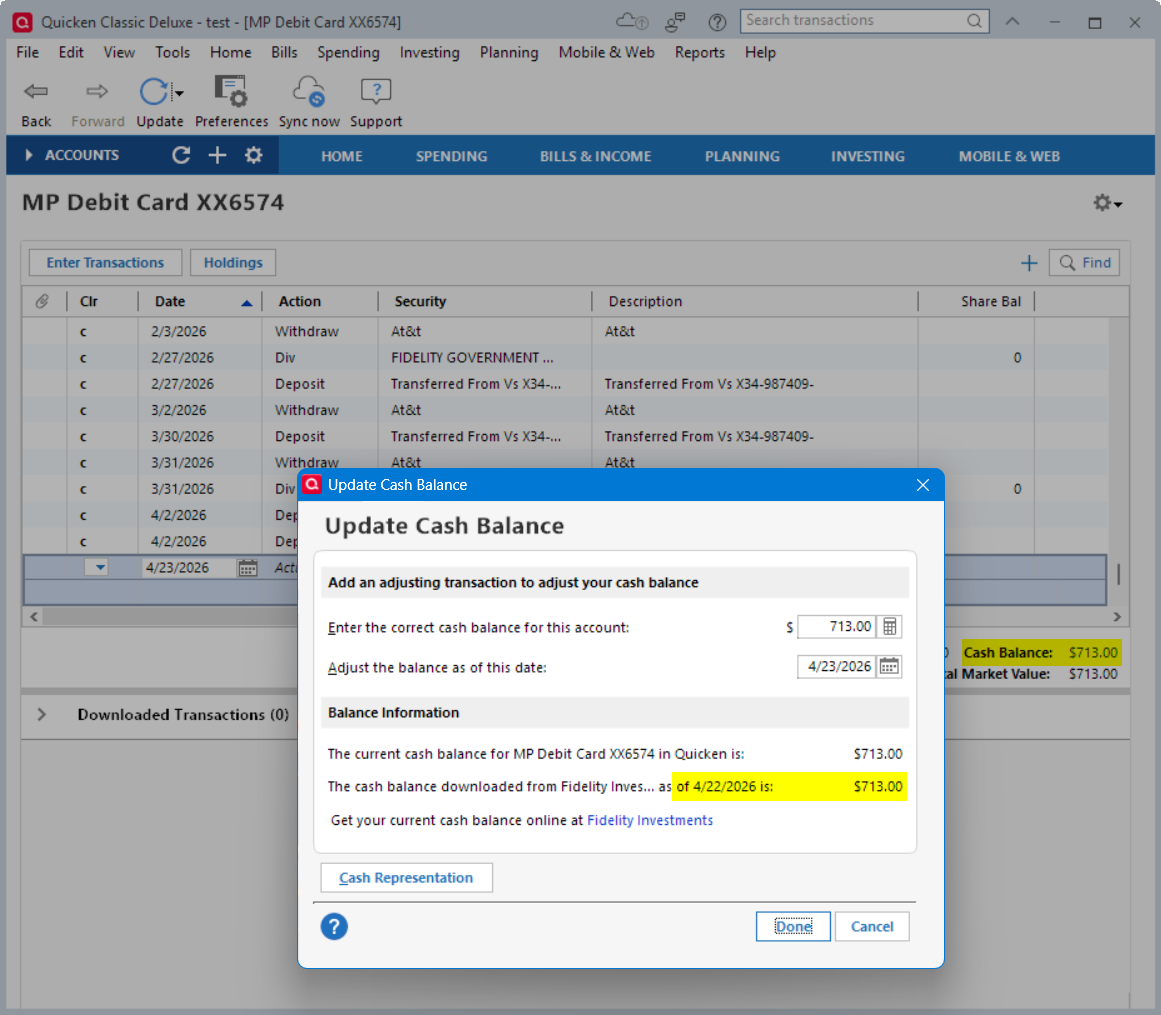Click the people icon next to the title bar help
Image resolution: width=1161 pixels, height=1015 pixels.
click(675, 22)
